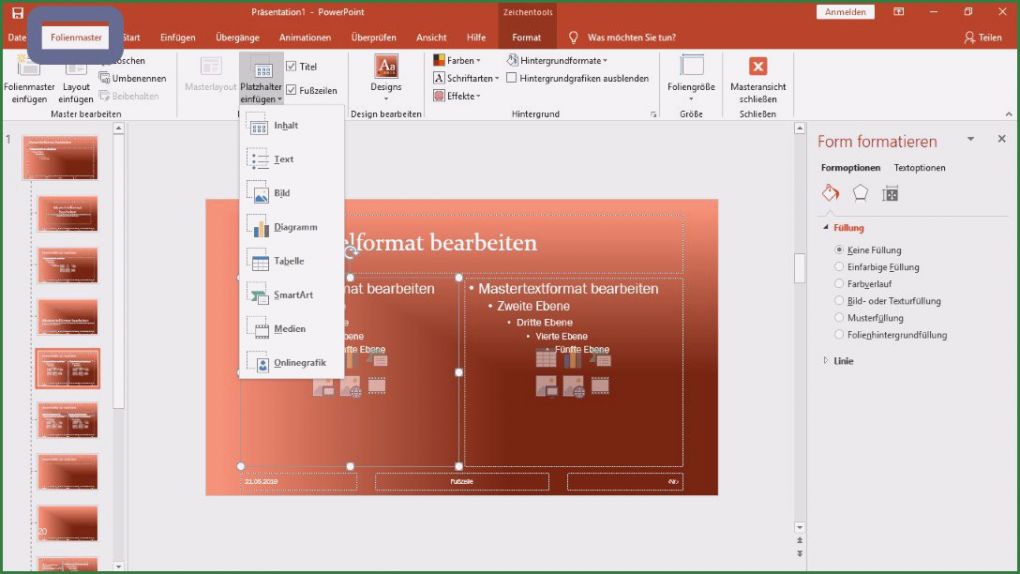Choose Onlinegrafik placeholder entry
1020x574 pixels.
(x=291, y=362)
